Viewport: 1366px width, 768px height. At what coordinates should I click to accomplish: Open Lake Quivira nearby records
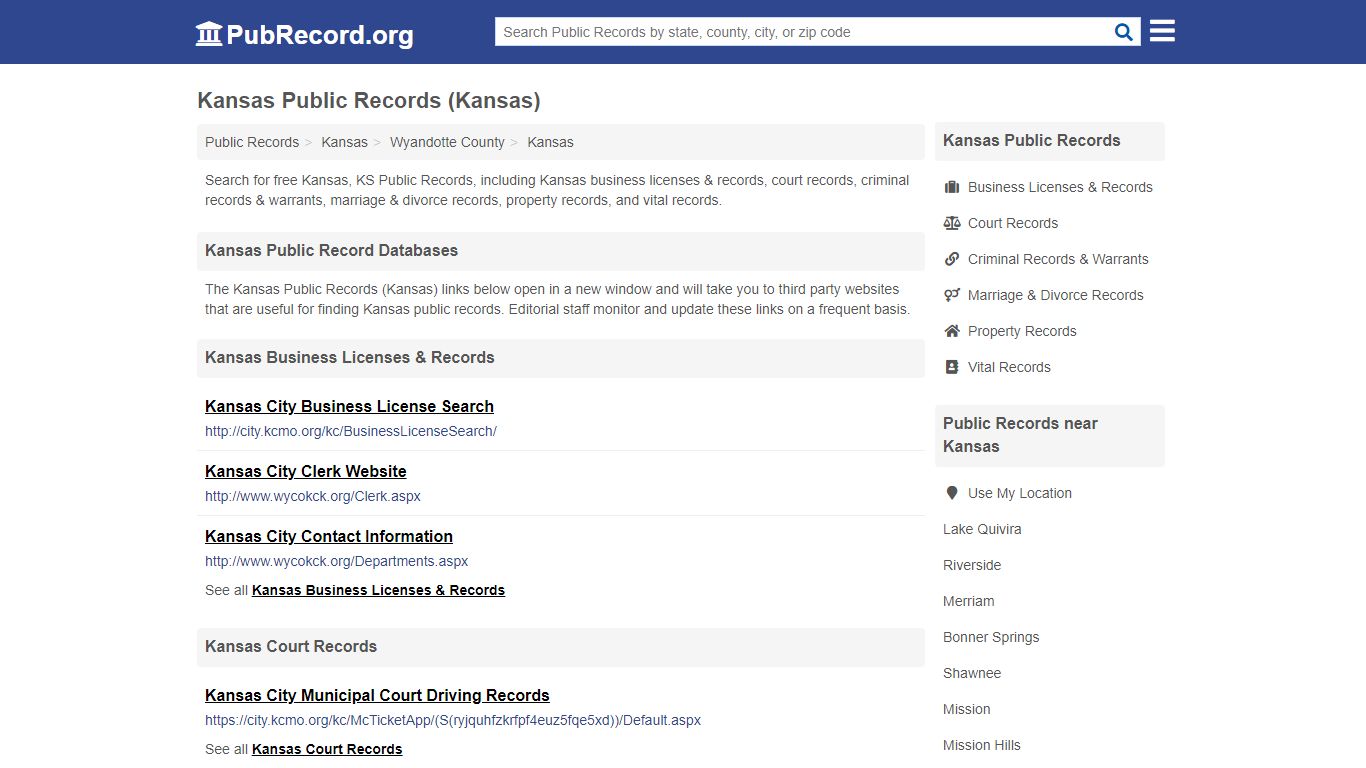[x=982, y=529]
